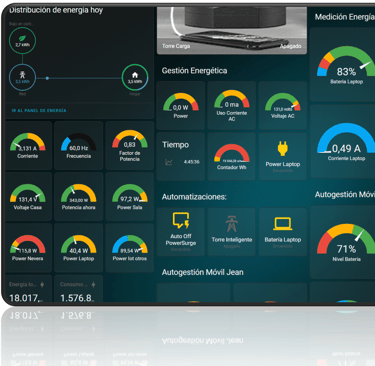The width and height of the screenshot is (375, 366).
Task: Open the Corriente gauge card
Action: (x=28, y=145)
